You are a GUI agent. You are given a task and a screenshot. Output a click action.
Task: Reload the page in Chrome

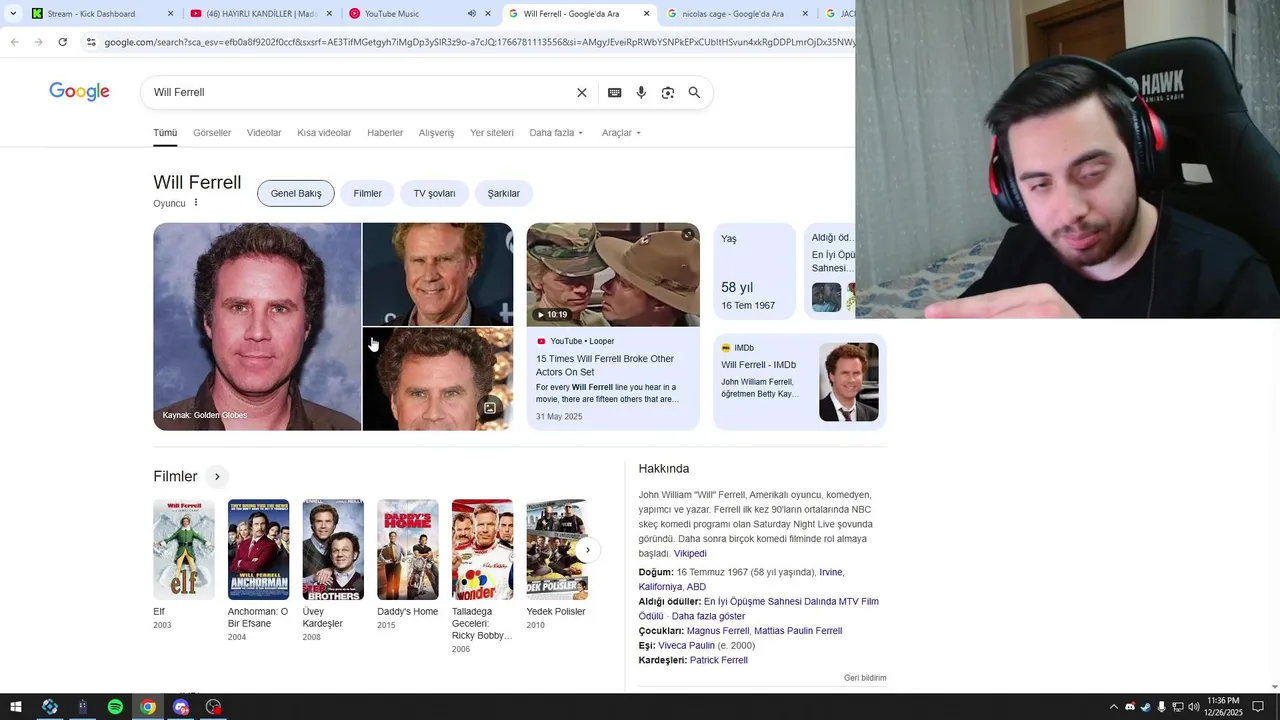click(x=62, y=42)
